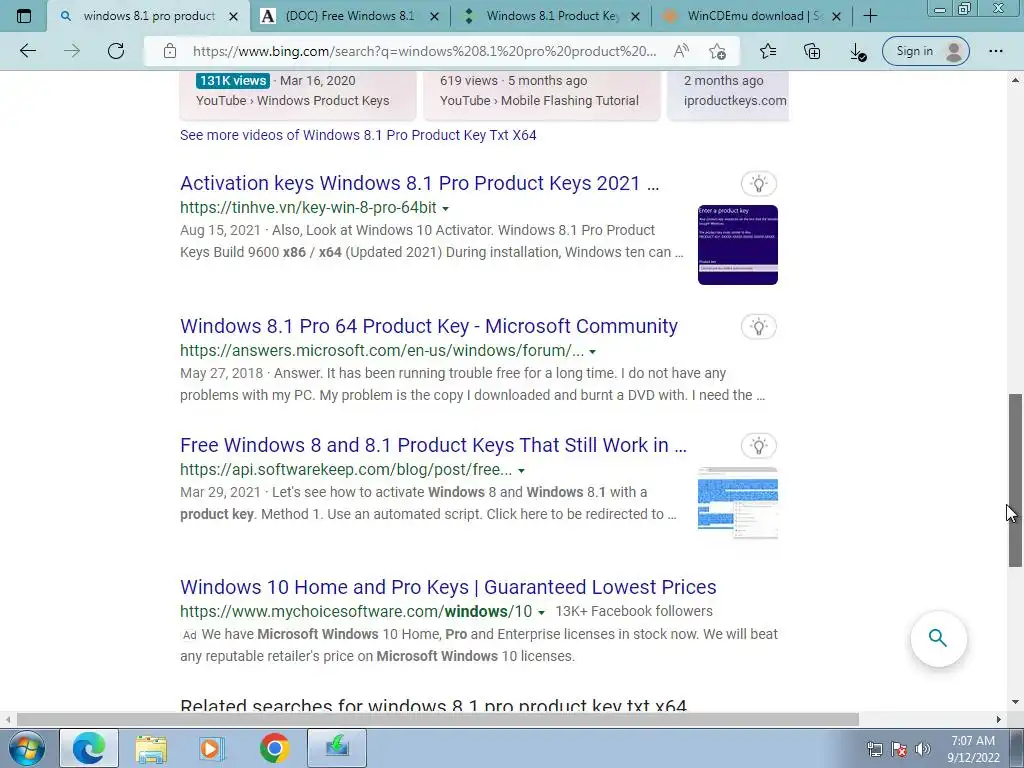Click the volume speaker tray icon

(922, 748)
